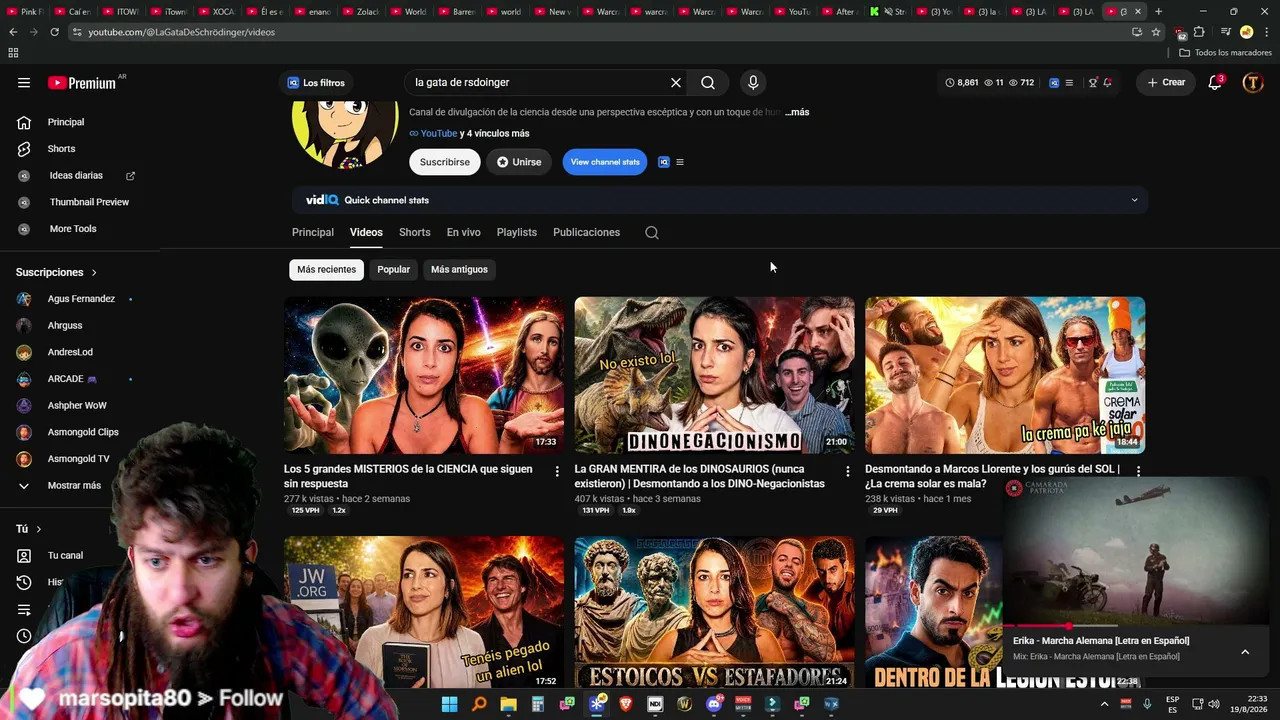Open the Publicaciones channel tab
The width and height of the screenshot is (1280, 720).
[x=586, y=233]
